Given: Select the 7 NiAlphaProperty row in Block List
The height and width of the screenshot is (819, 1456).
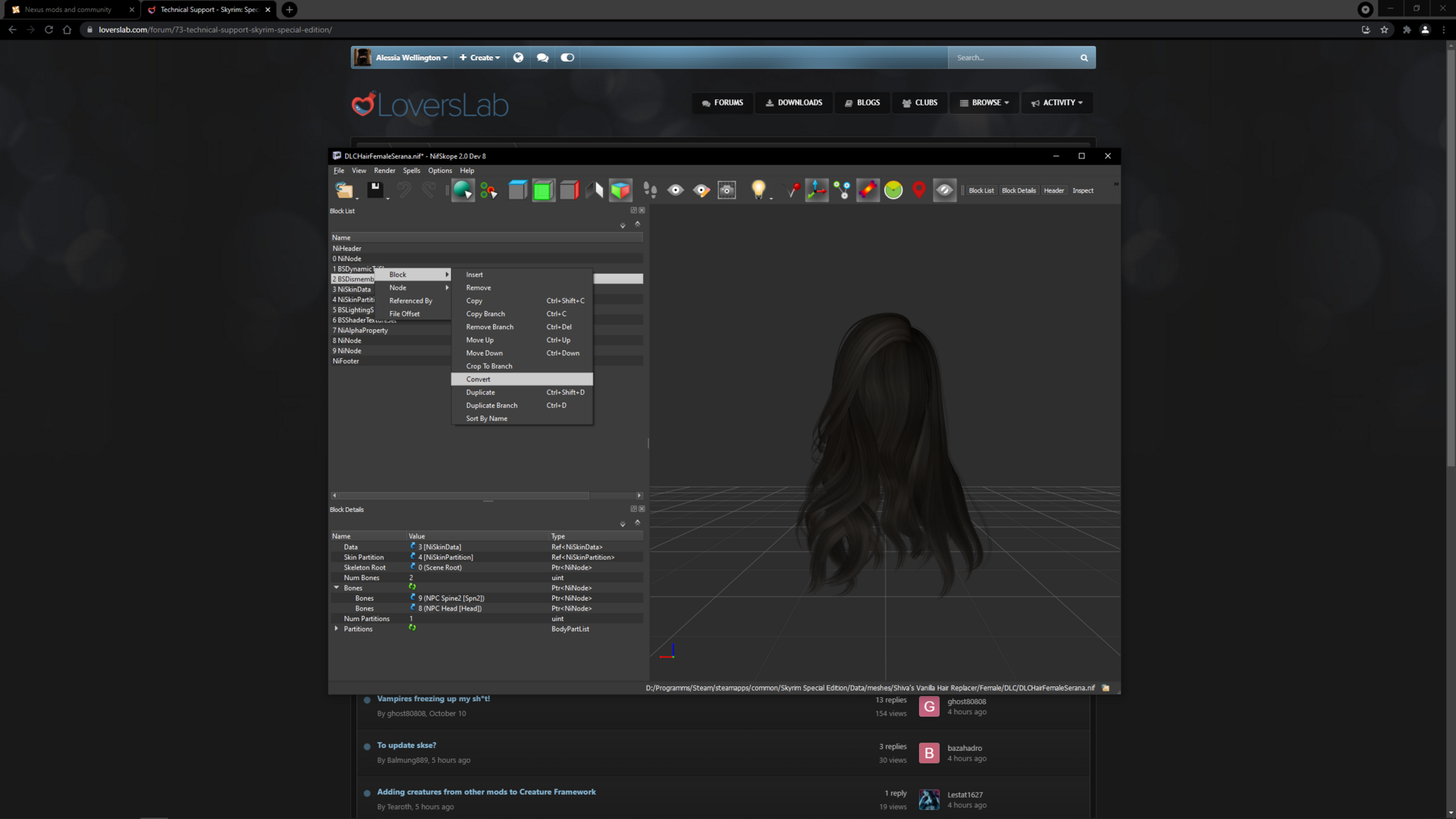Looking at the screenshot, I should 487,331.
